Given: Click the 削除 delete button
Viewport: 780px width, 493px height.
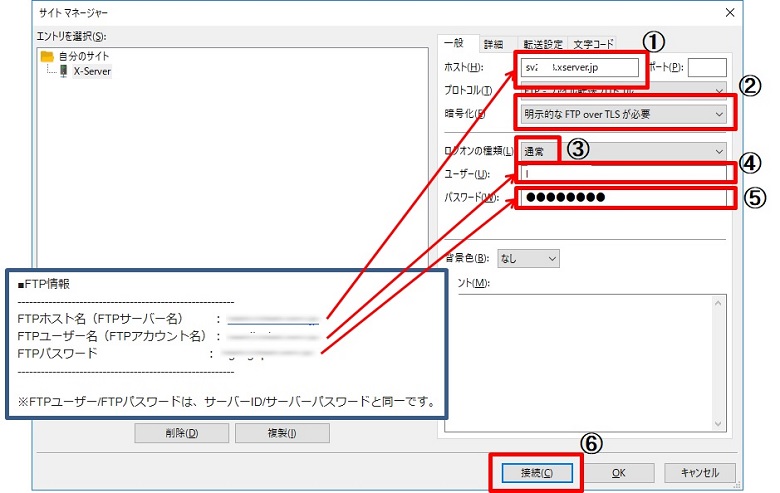Looking at the screenshot, I should click(x=182, y=433).
